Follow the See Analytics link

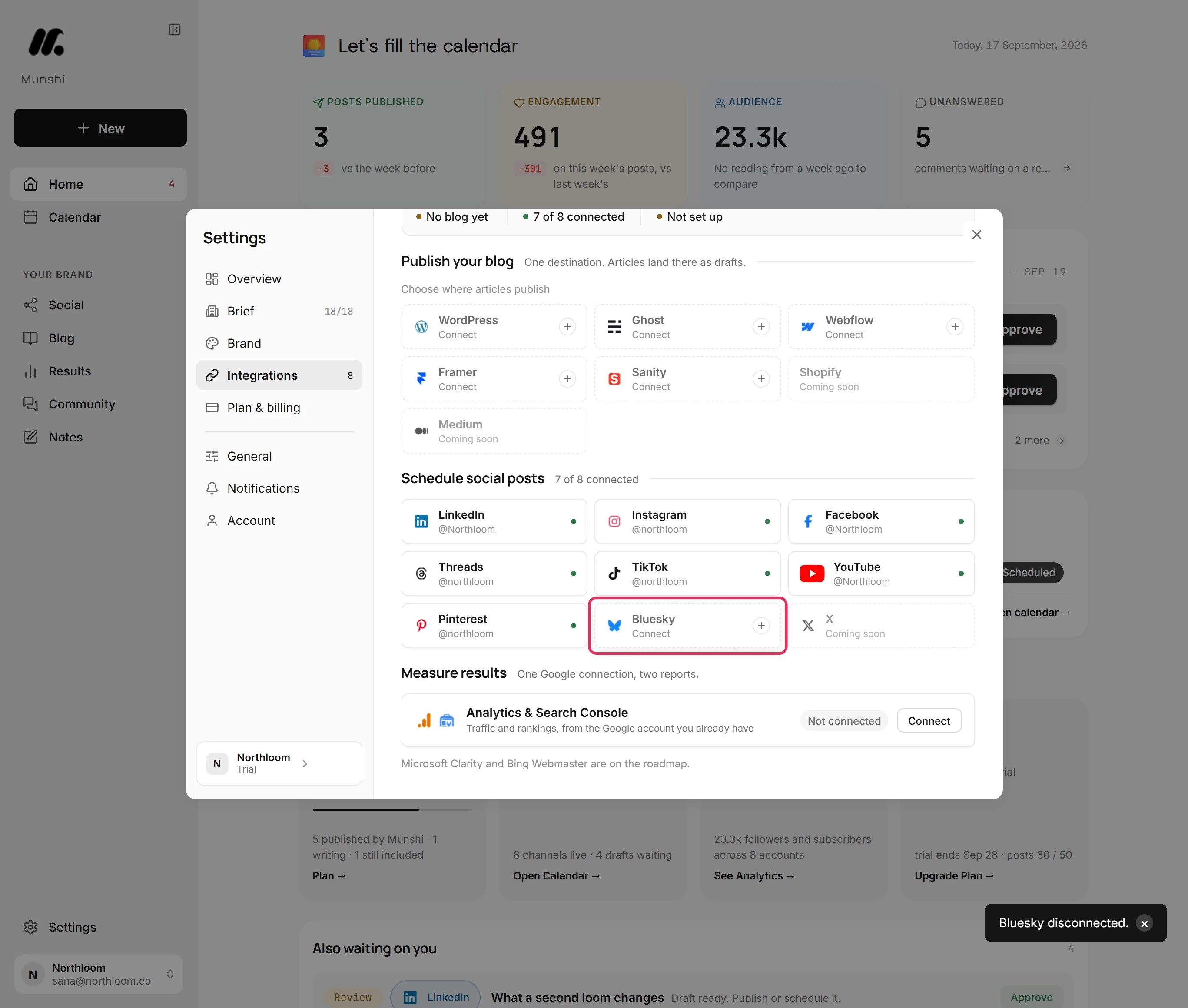click(x=754, y=876)
